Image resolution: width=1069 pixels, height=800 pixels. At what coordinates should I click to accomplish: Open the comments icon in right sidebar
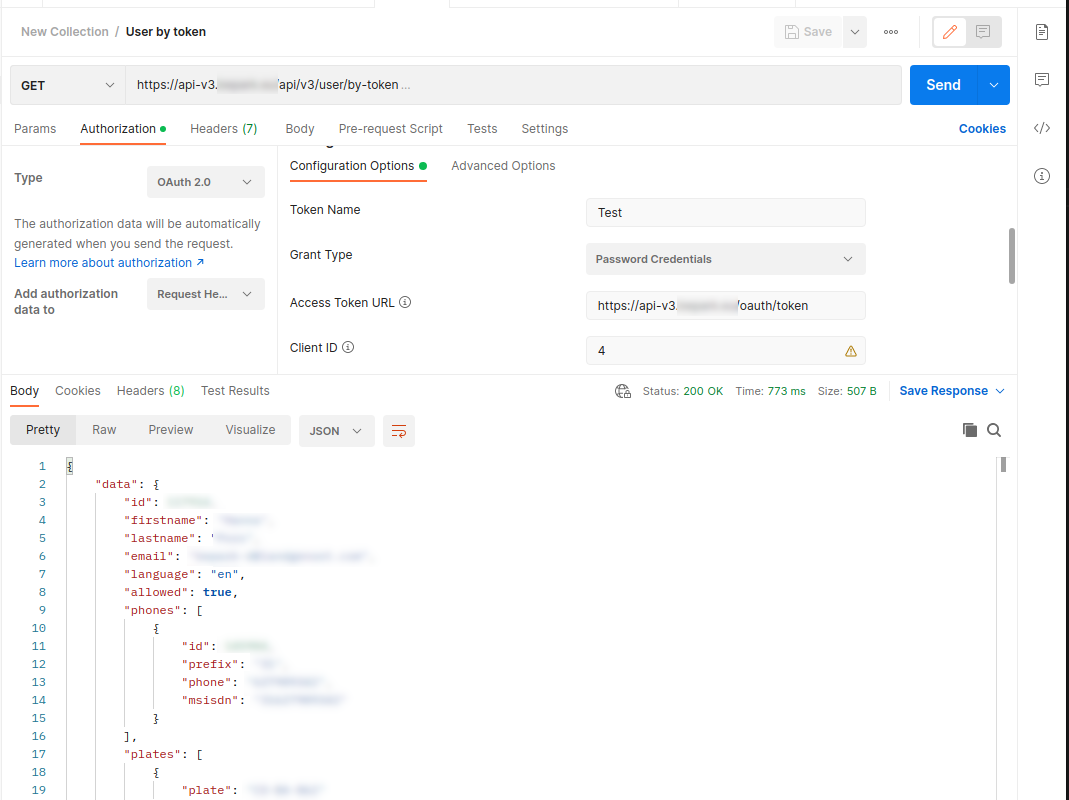(x=1042, y=80)
